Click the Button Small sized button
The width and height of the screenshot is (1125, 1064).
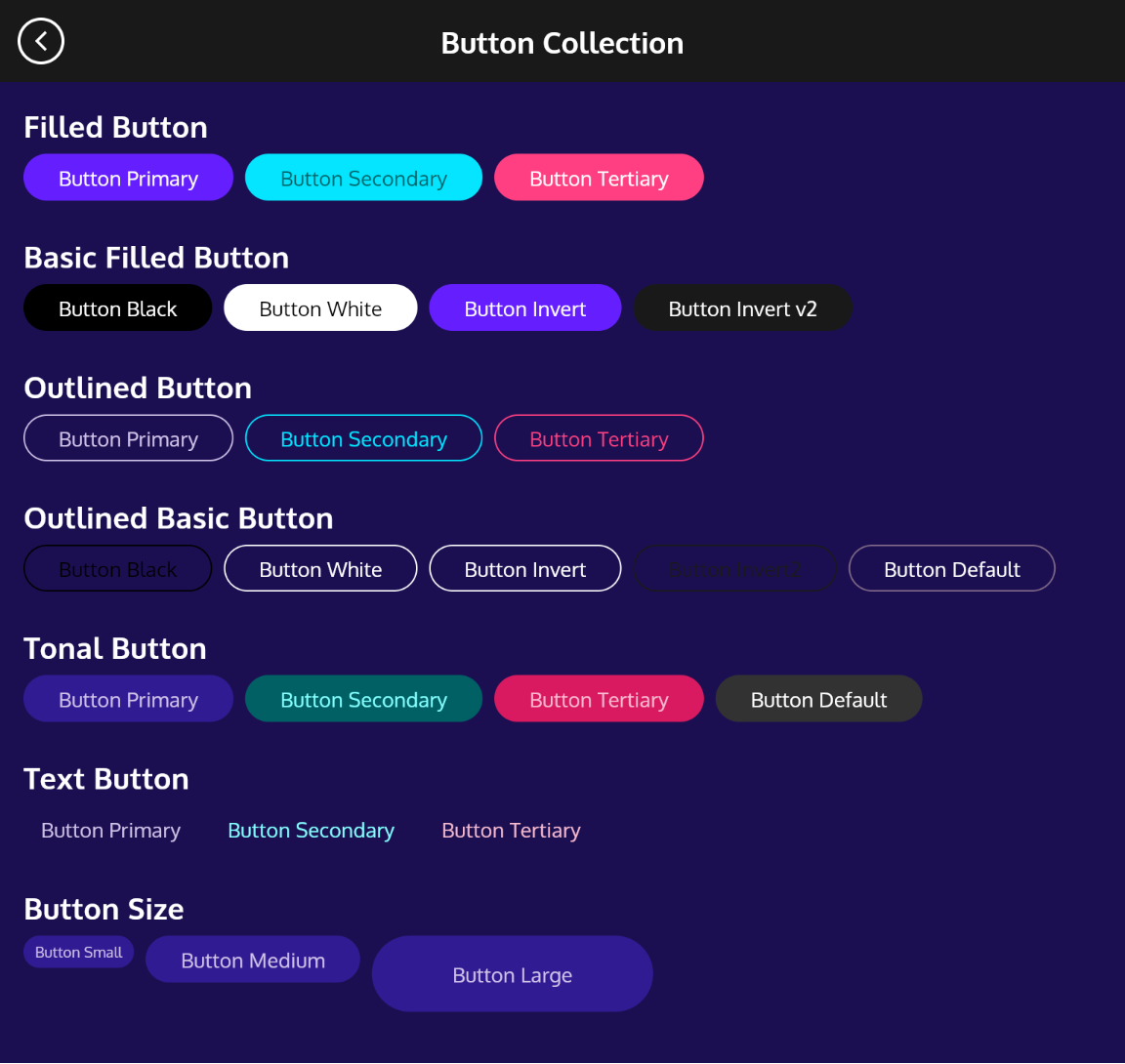point(78,952)
